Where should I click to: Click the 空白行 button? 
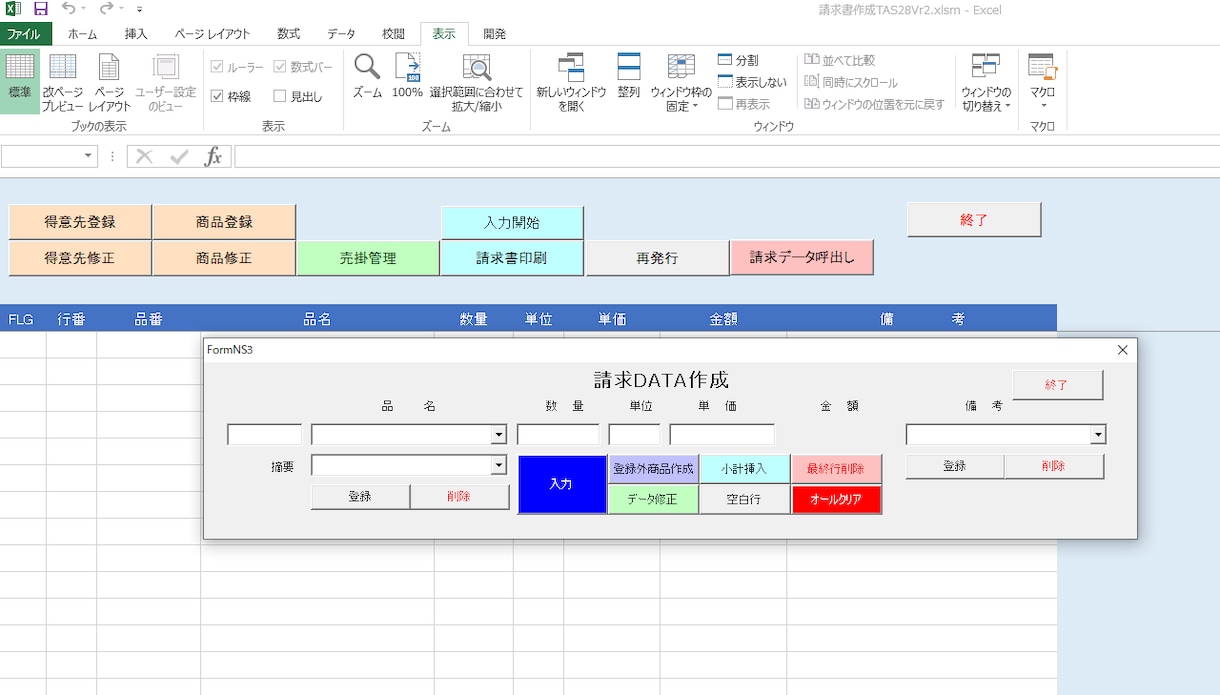[744, 499]
